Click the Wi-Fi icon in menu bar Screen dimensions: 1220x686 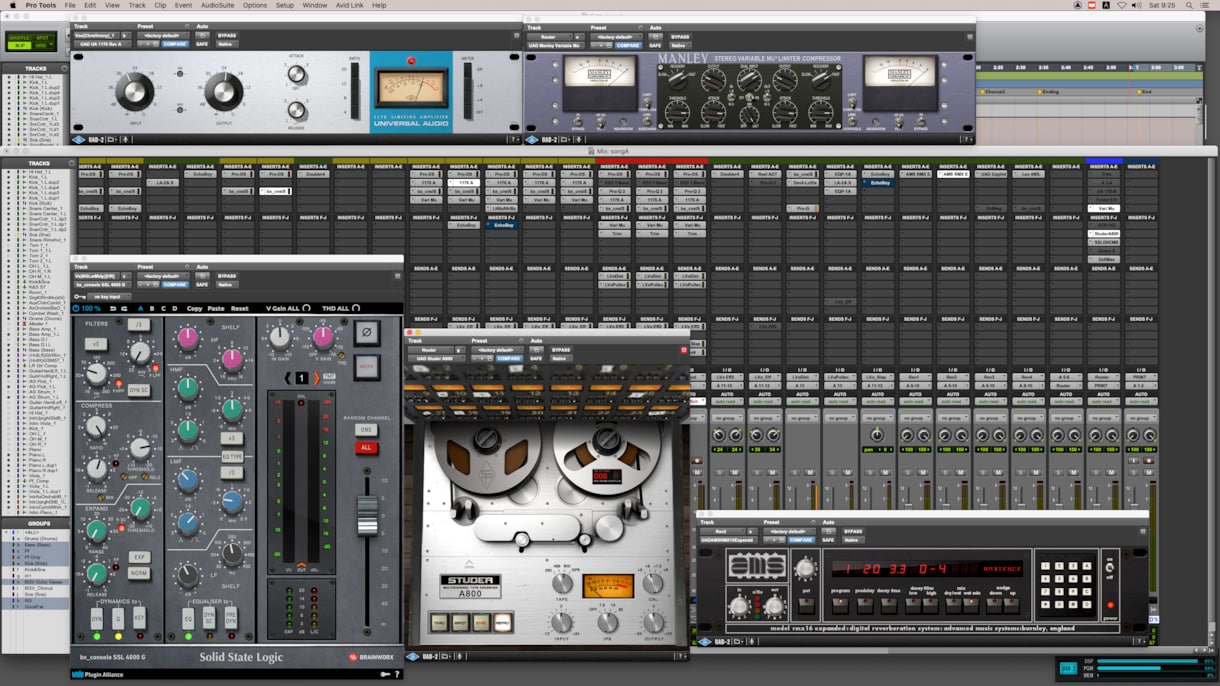(1120, 5)
